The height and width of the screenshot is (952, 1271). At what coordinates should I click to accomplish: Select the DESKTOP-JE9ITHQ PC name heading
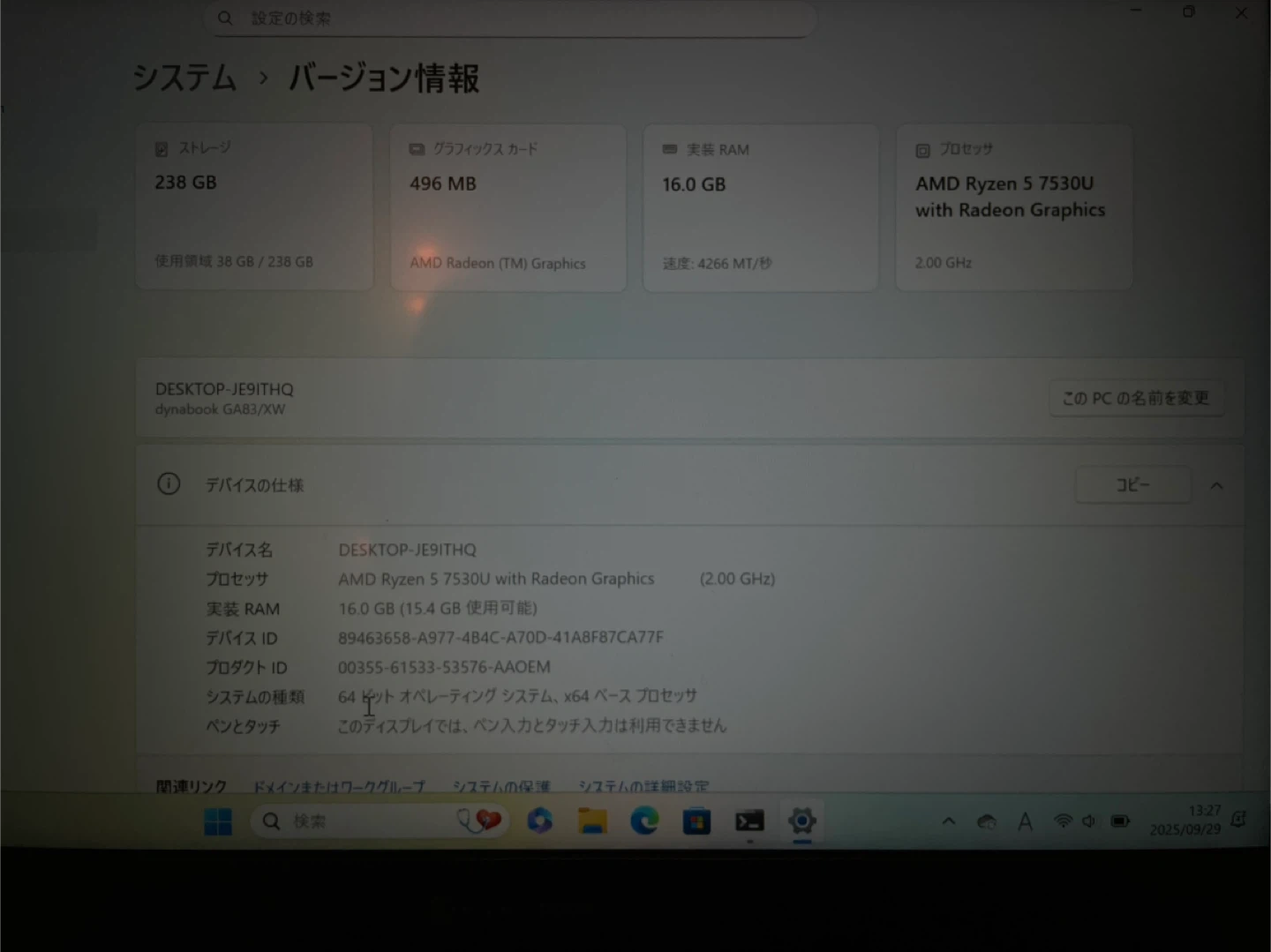(224, 389)
